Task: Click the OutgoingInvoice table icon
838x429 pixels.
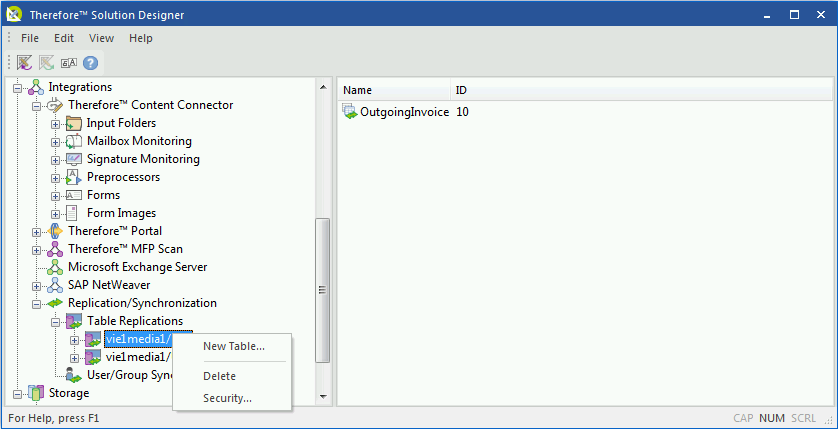Action: tap(349, 112)
